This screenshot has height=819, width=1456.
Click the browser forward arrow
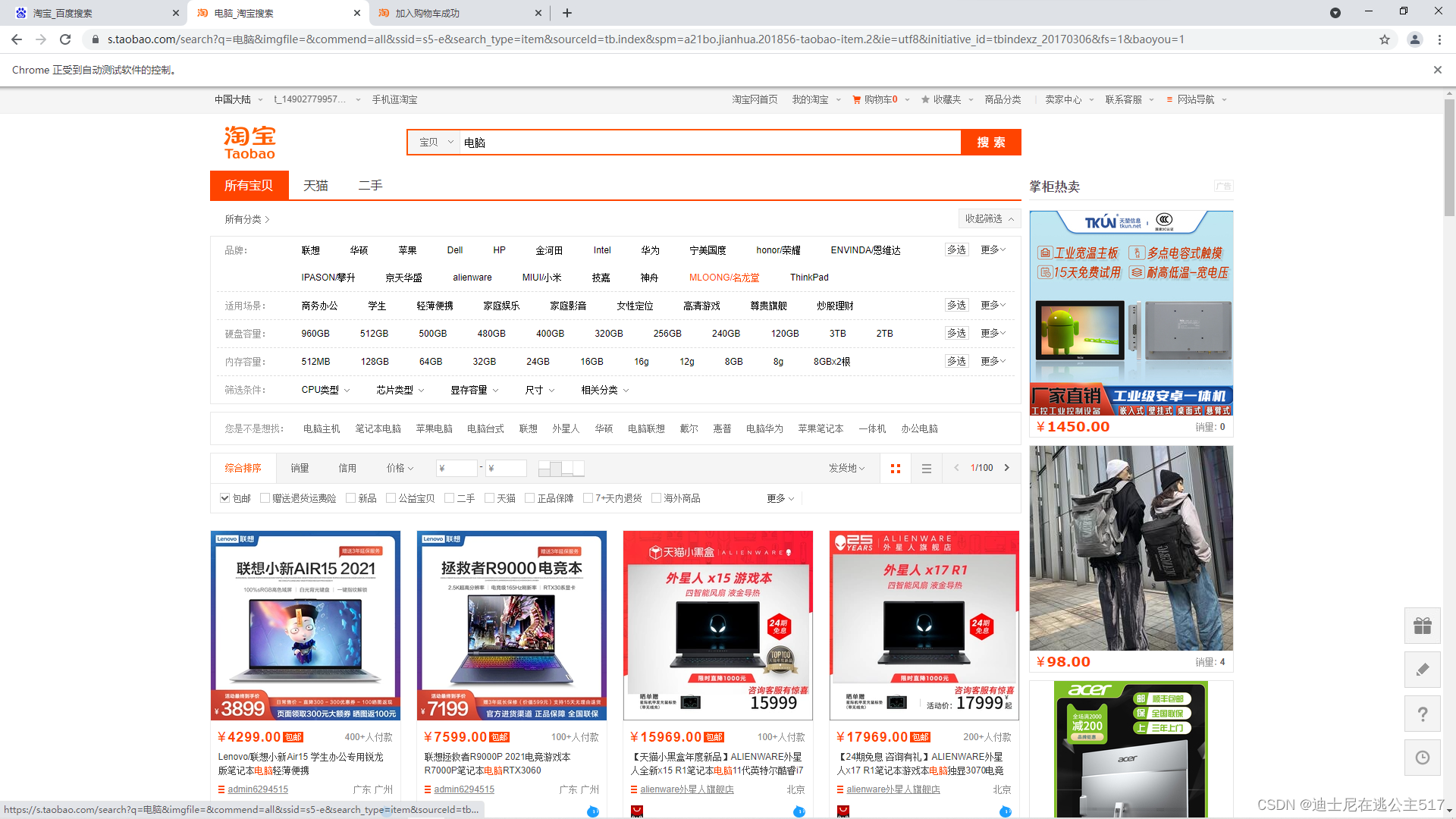pos(41,39)
